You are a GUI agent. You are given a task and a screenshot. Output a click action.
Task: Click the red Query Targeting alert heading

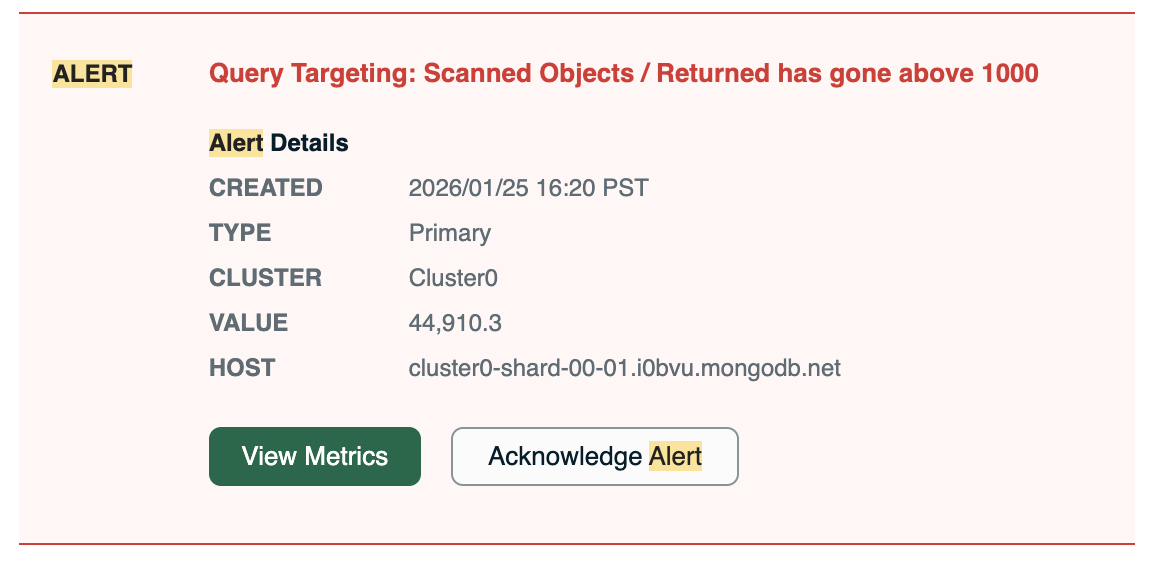[623, 73]
